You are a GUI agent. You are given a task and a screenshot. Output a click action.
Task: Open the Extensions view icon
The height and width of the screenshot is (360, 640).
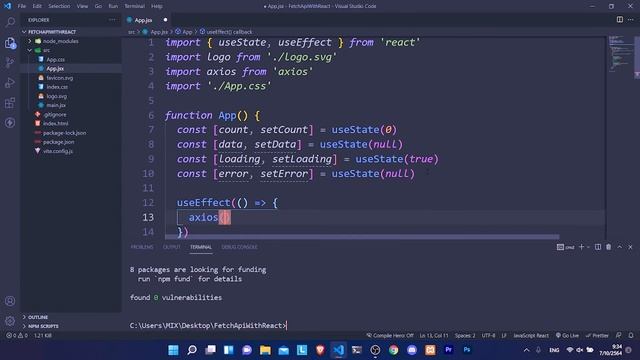coord(10,102)
